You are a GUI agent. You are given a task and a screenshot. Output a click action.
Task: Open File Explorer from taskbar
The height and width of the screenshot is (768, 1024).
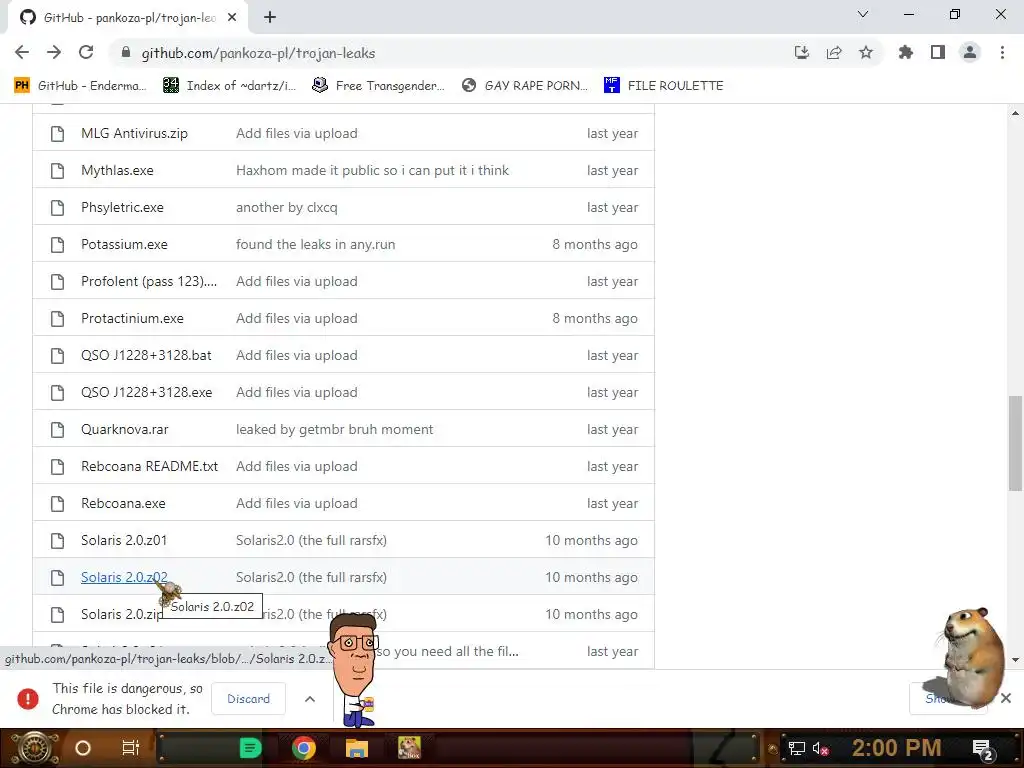[x=357, y=748]
